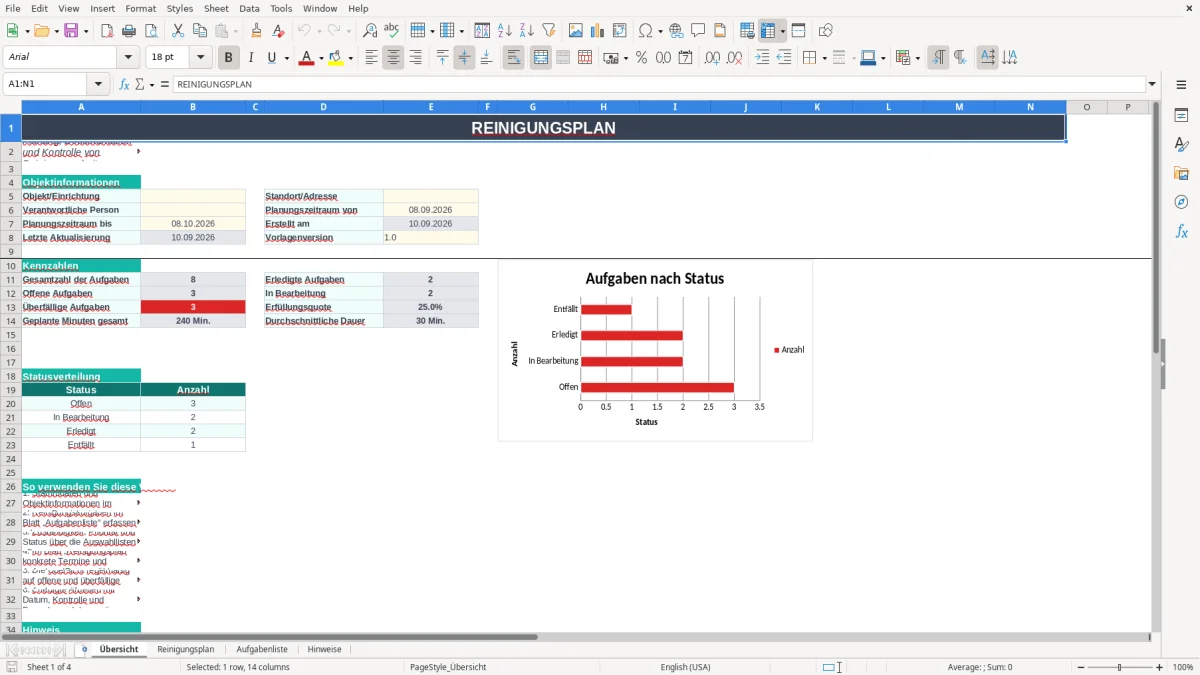Open the sidebar Properties panel icon
Screen dimensions: 1200x675
tap(1181, 116)
